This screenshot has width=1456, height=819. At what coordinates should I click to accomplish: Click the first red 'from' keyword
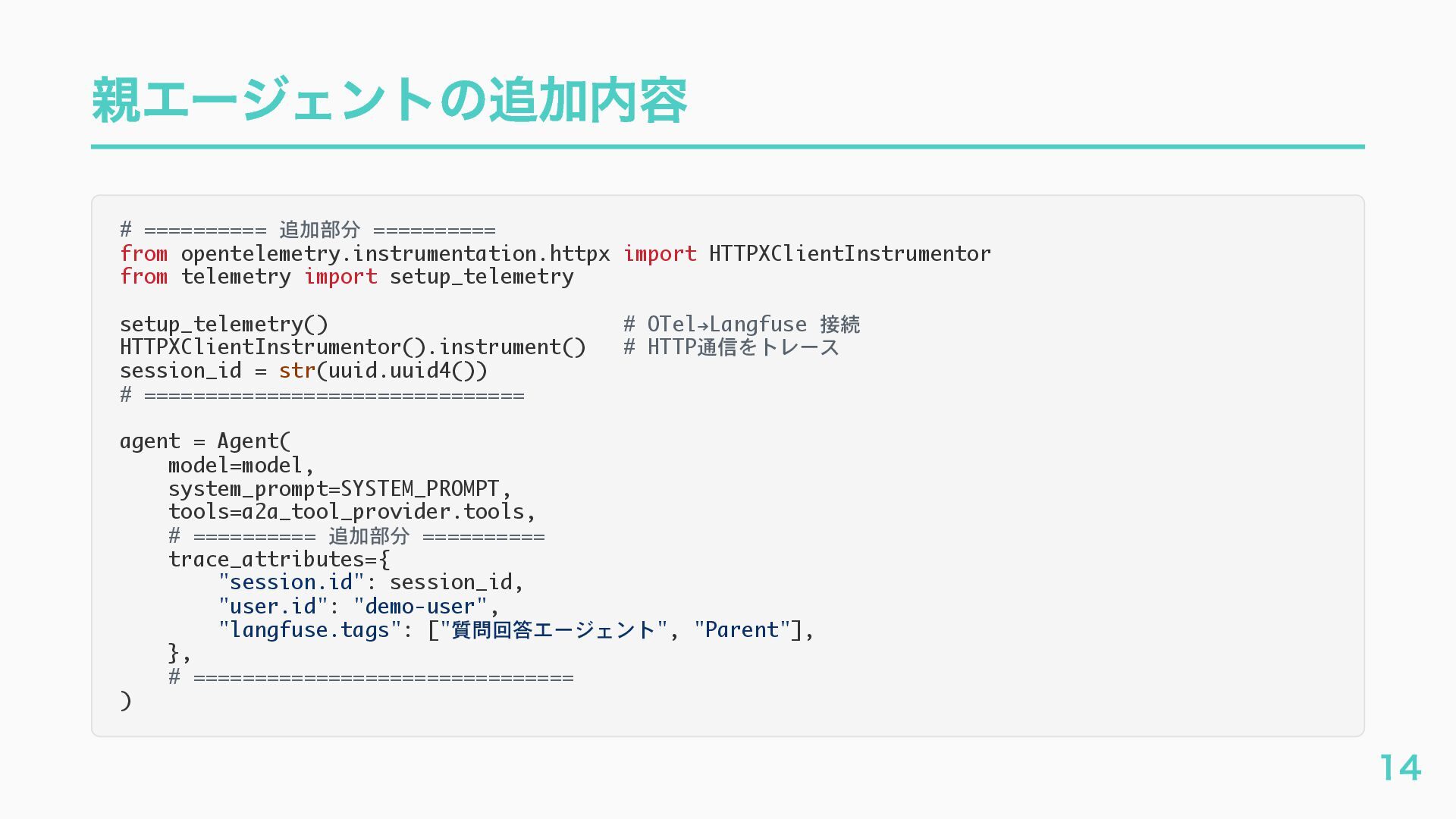click(x=143, y=253)
